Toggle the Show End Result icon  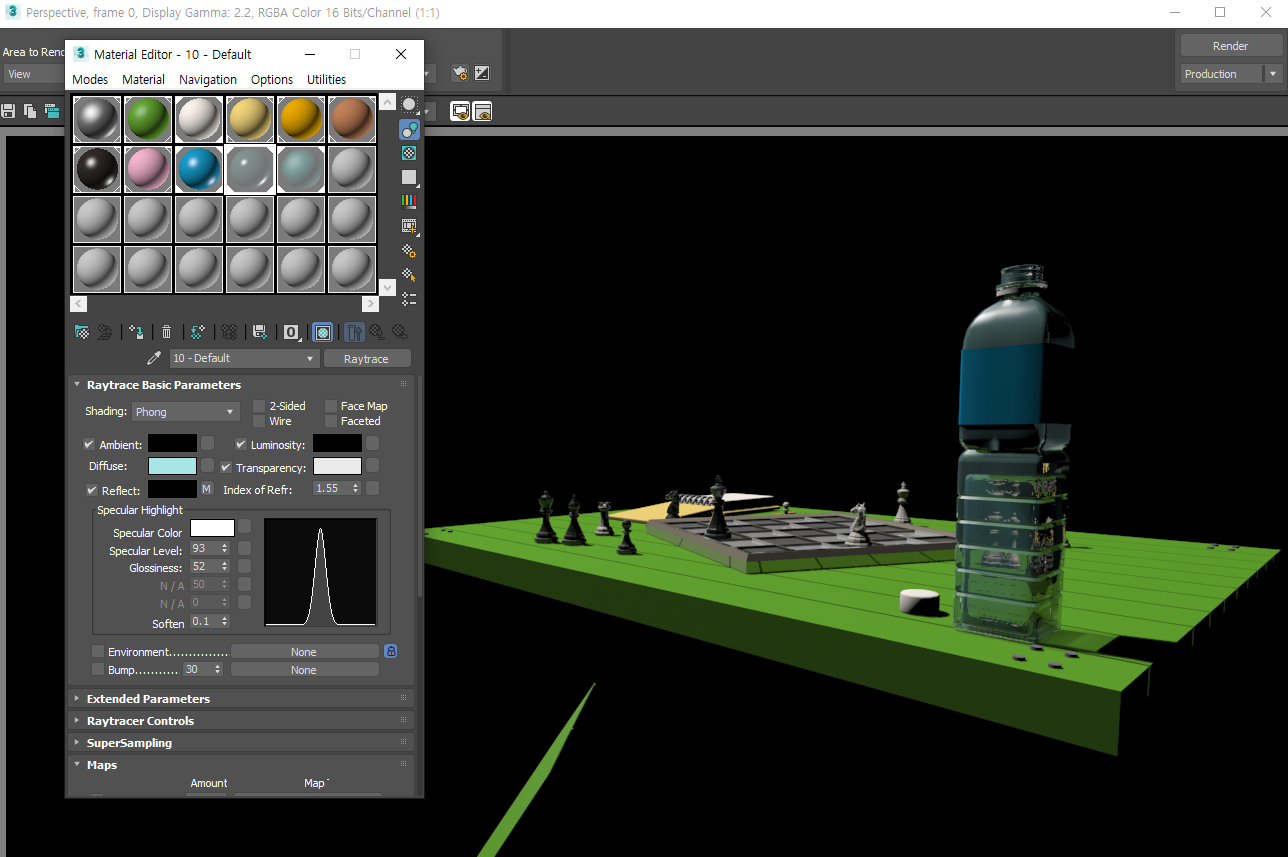[x=355, y=332]
